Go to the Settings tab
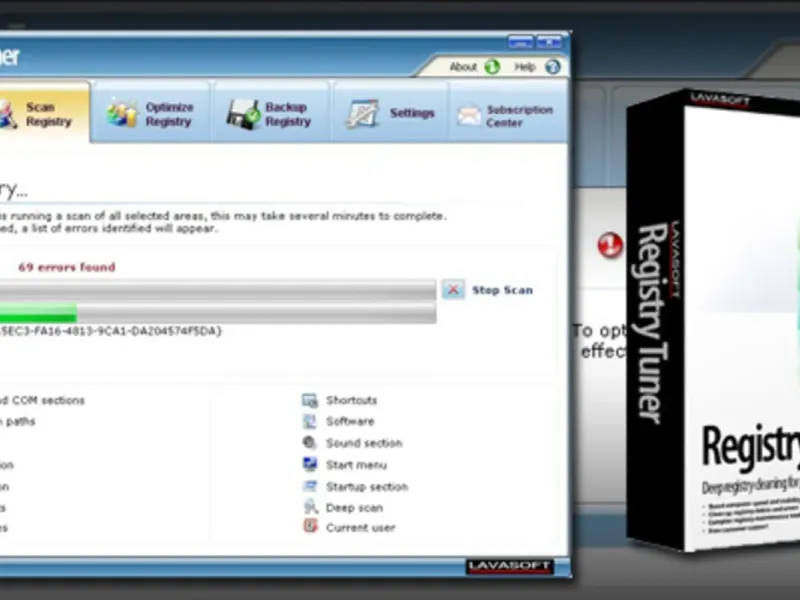This screenshot has height=600, width=800. 390,113
